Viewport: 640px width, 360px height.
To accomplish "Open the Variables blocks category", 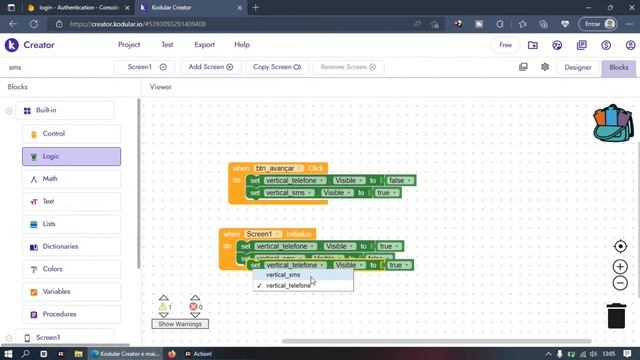I will 71,292.
